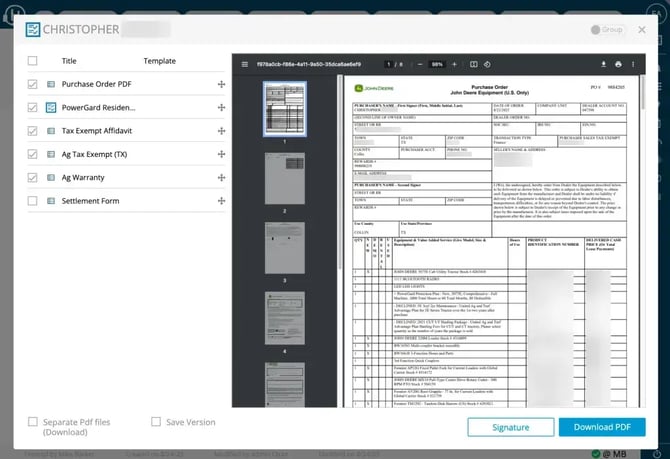Open the PDF viewer sidebar menu
Image resolution: width=670 pixels, height=459 pixels.
point(244,64)
